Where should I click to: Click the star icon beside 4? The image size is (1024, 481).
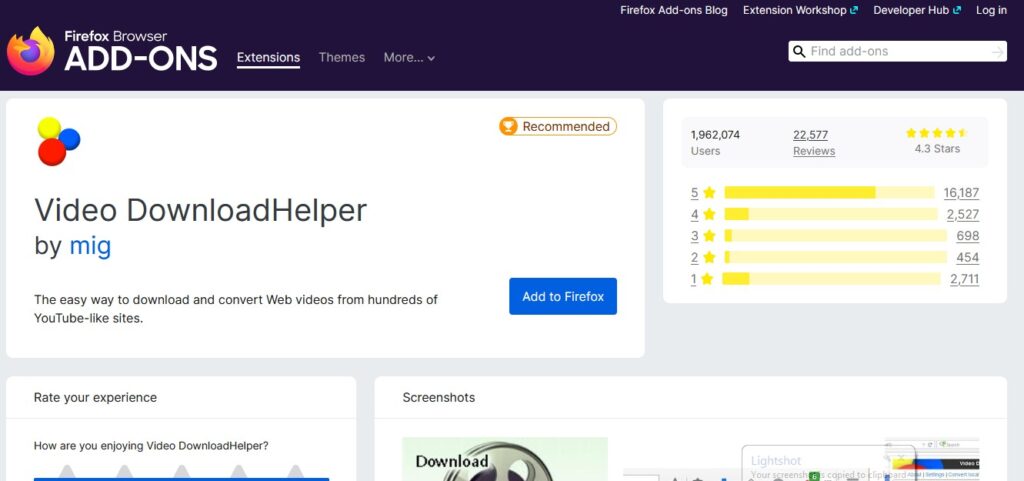tap(709, 214)
